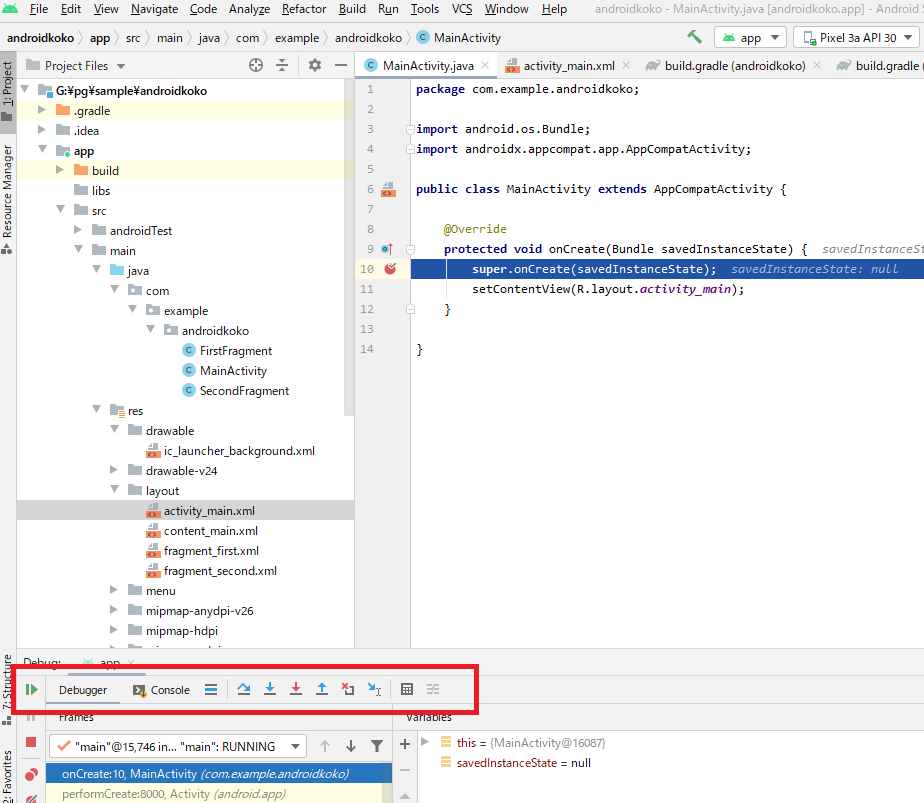The height and width of the screenshot is (803, 924).
Task: Open the Evaluate Expression calculator icon
Action: tap(407, 689)
